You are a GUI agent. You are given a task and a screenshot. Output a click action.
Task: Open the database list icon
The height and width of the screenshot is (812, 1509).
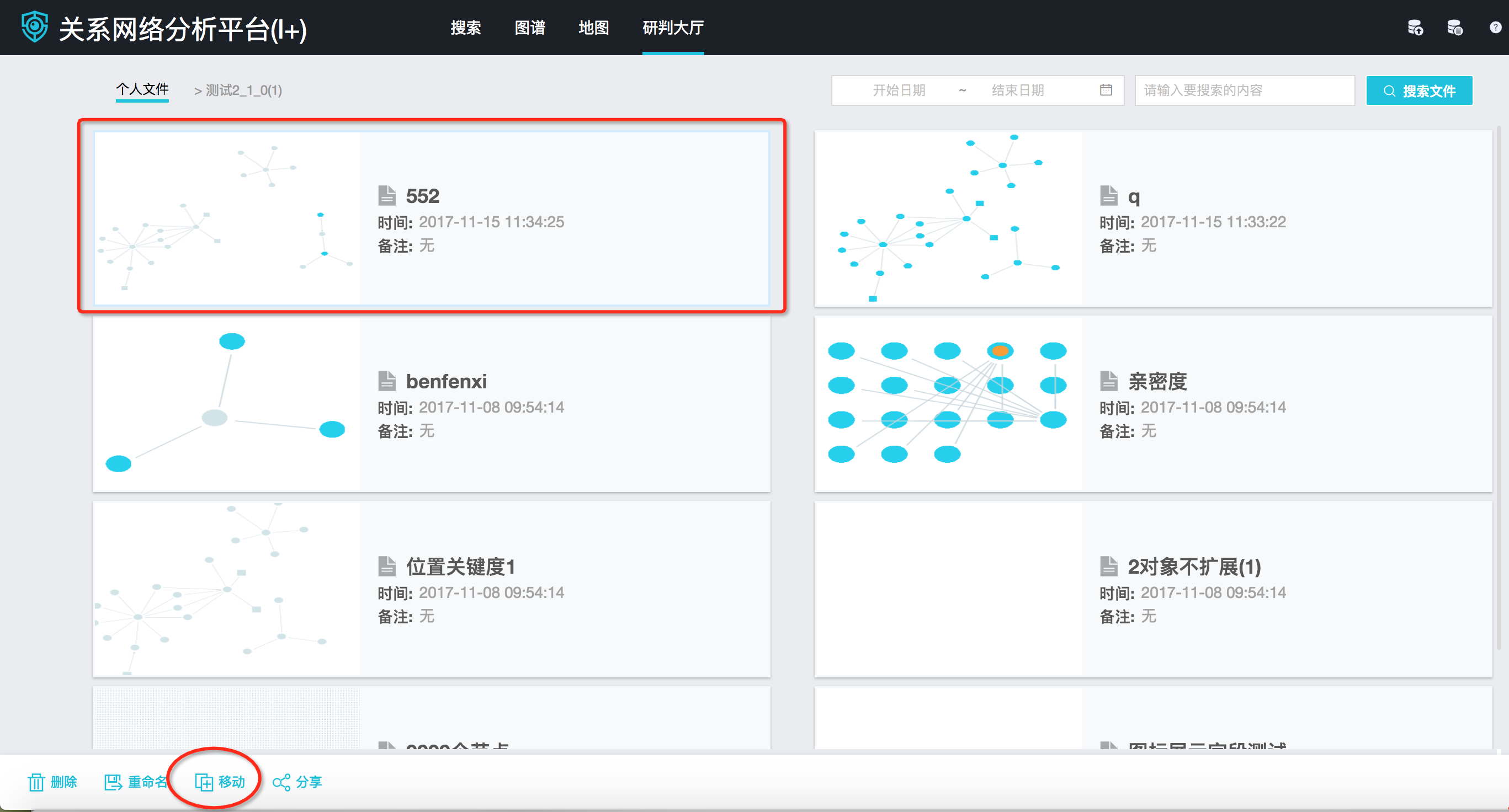click(x=1454, y=28)
